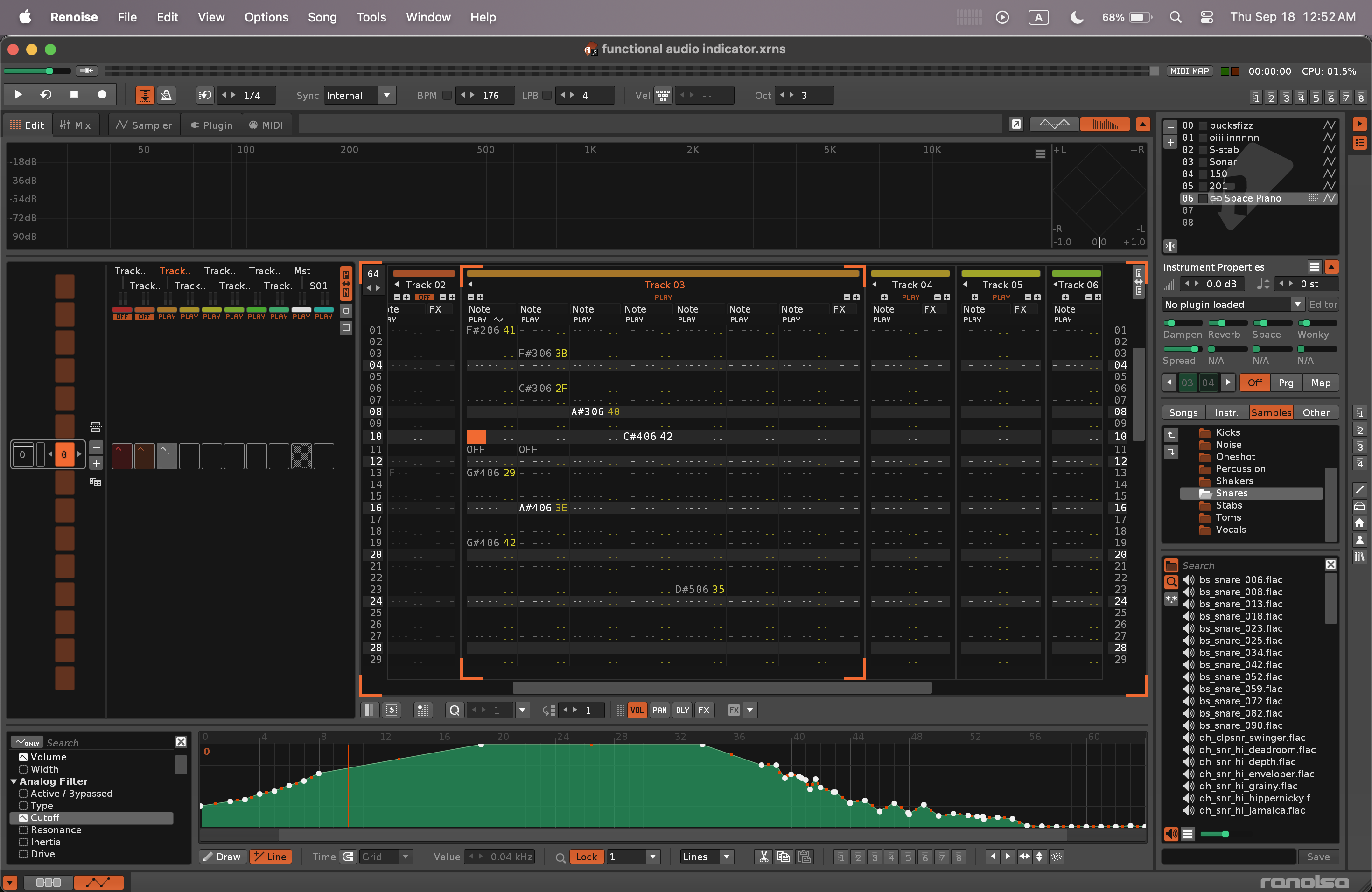
Task: Click the plugin Editor button
Action: pos(1323,304)
